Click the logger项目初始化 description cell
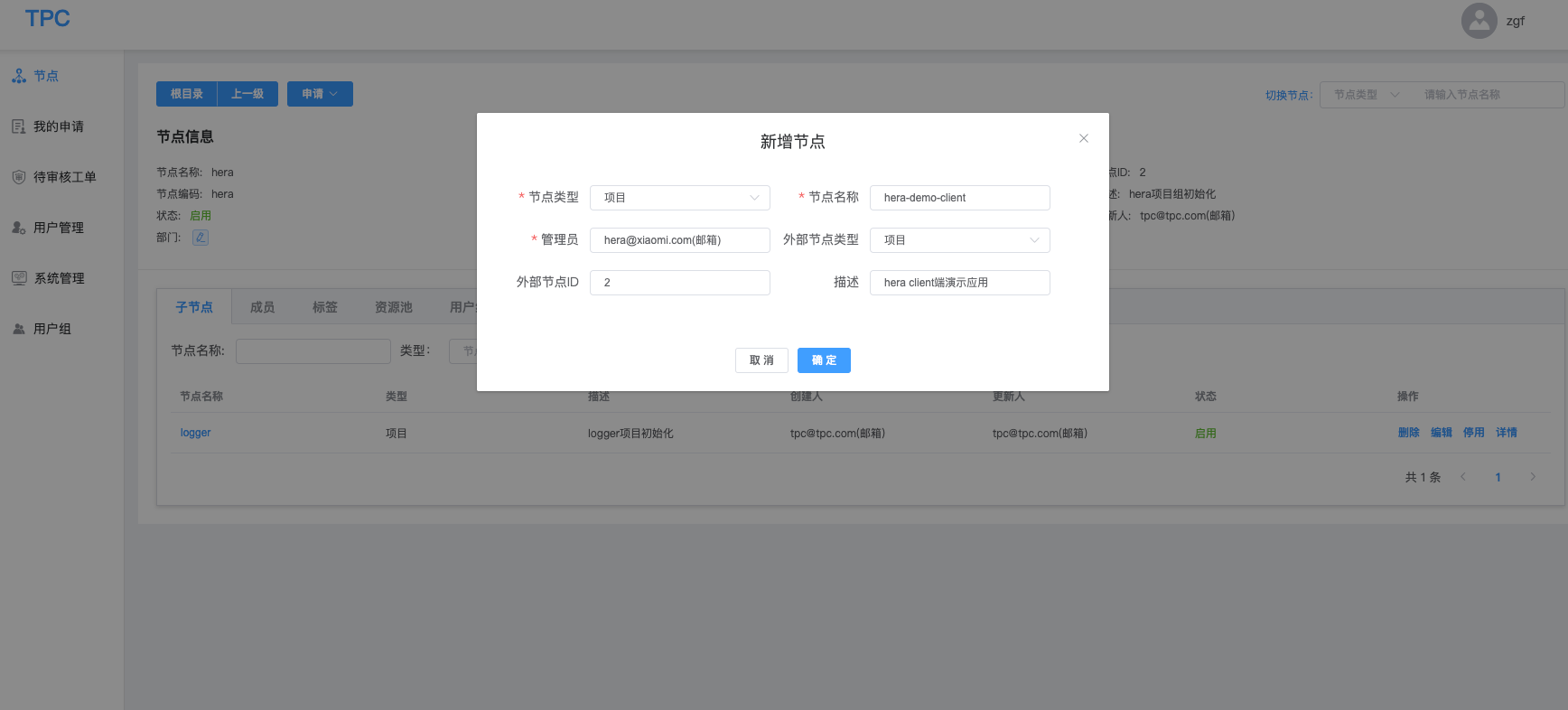Image resolution: width=1568 pixels, height=710 pixels. 630,434
